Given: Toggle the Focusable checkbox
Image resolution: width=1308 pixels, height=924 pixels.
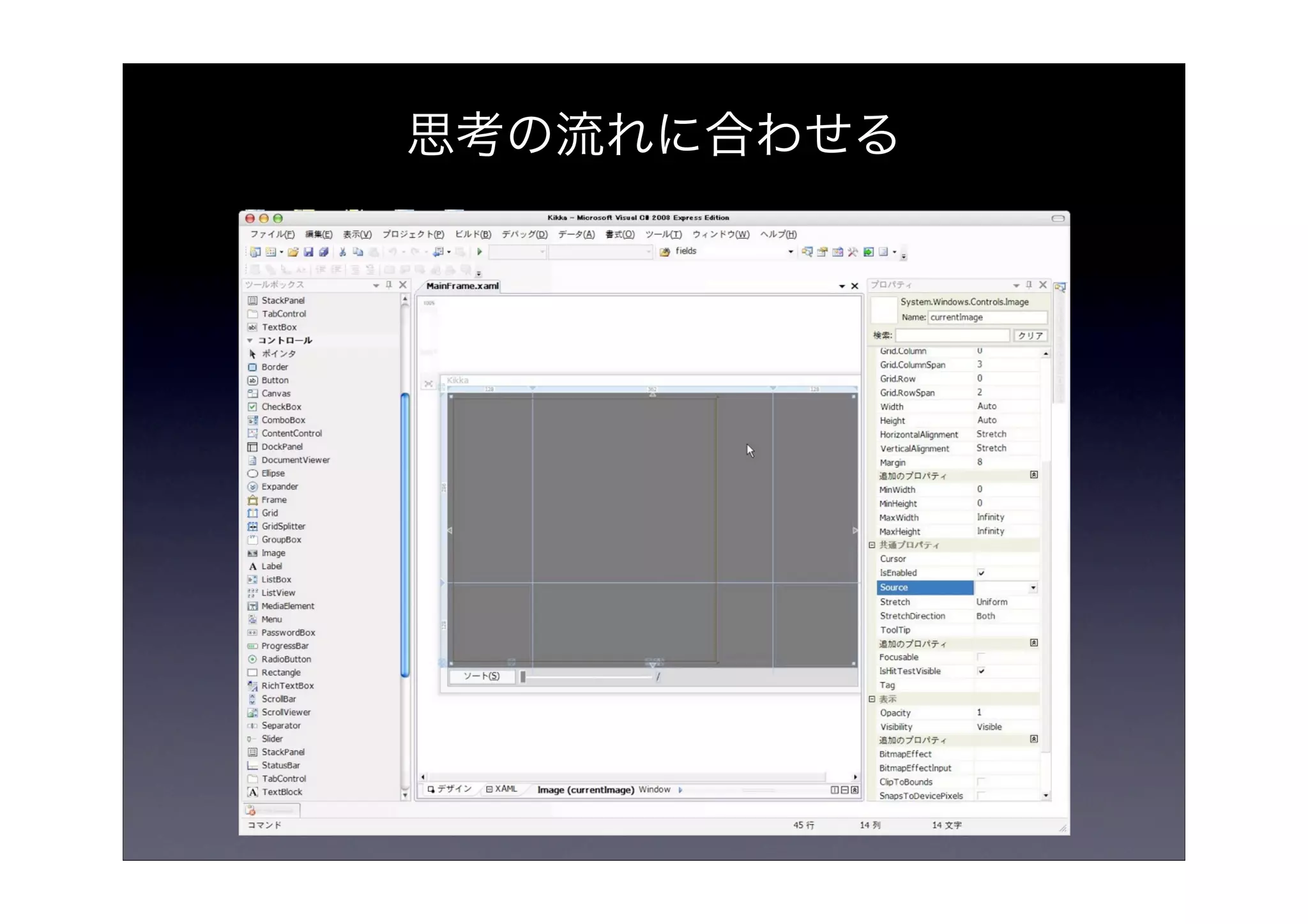Looking at the screenshot, I should [x=981, y=657].
